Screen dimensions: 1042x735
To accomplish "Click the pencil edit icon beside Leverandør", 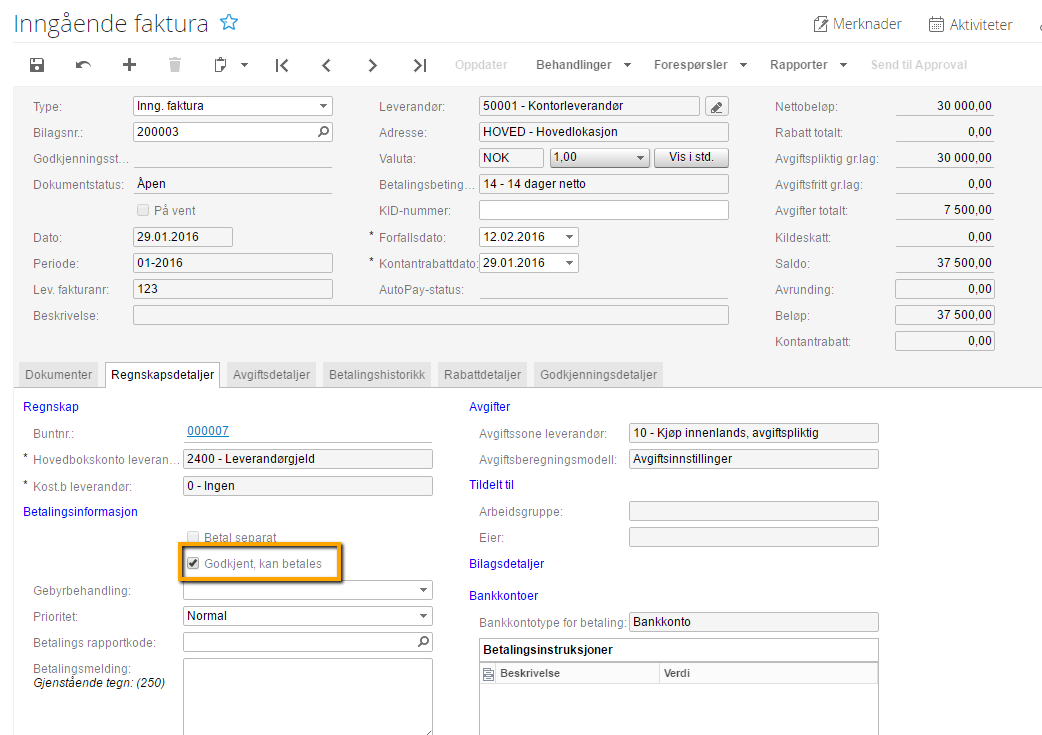I will [x=716, y=107].
